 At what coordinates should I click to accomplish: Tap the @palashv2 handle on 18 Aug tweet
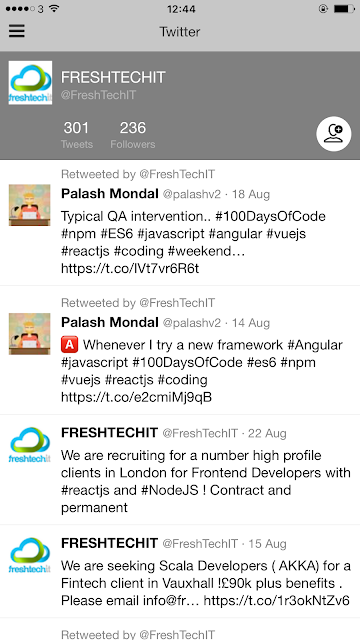pyautogui.click(x=191, y=194)
